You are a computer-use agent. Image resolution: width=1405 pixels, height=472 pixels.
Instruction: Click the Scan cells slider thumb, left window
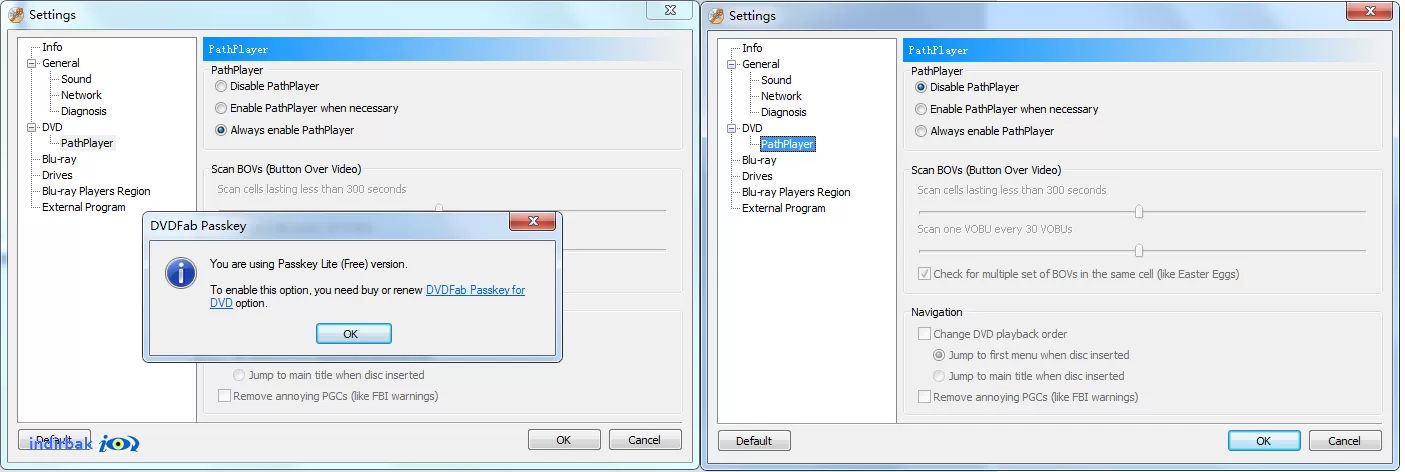[438, 209]
